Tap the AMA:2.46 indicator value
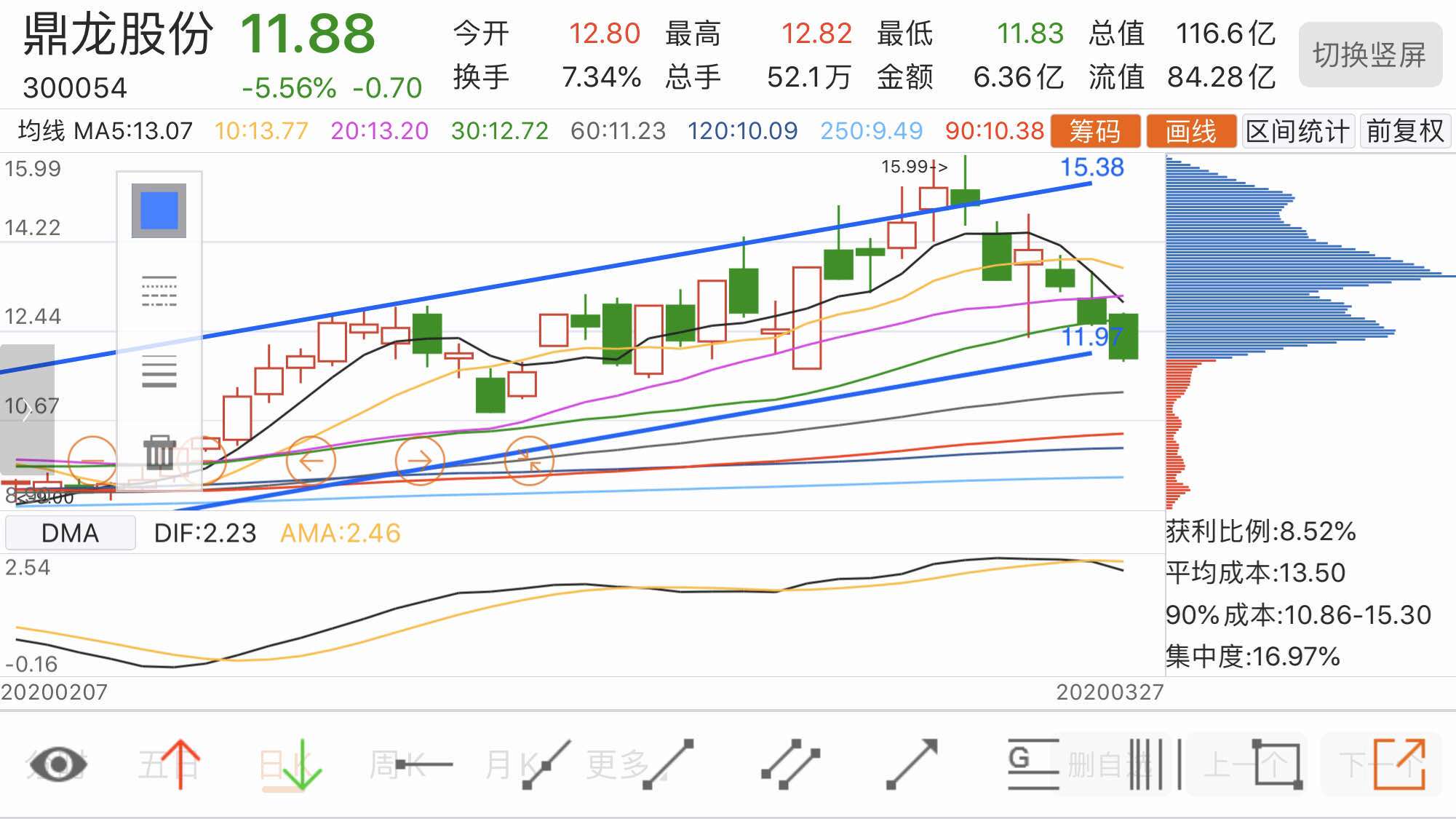Image resolution: width=1456 pixels, height=819 pixels. (x=341, y=533)
